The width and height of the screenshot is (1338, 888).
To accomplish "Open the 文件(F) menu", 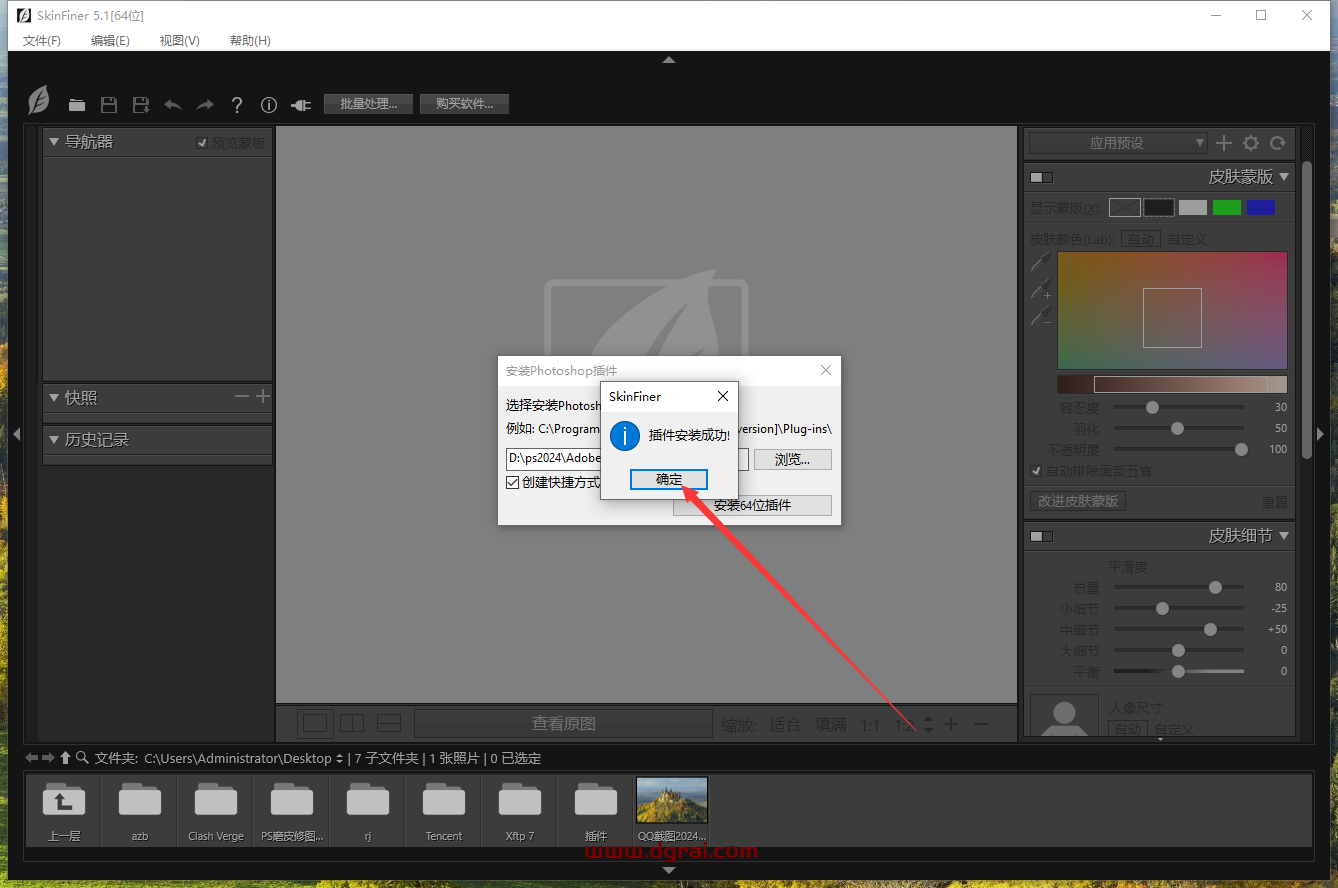I will [42, 41].
